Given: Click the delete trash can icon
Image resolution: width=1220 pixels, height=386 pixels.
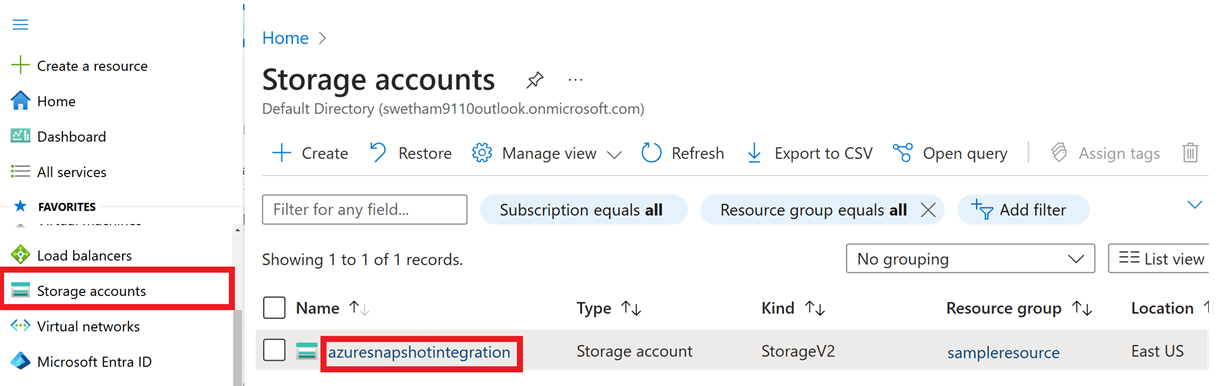Looking at the screenshot, I should pyautogui.click(x=1190, y=153).
